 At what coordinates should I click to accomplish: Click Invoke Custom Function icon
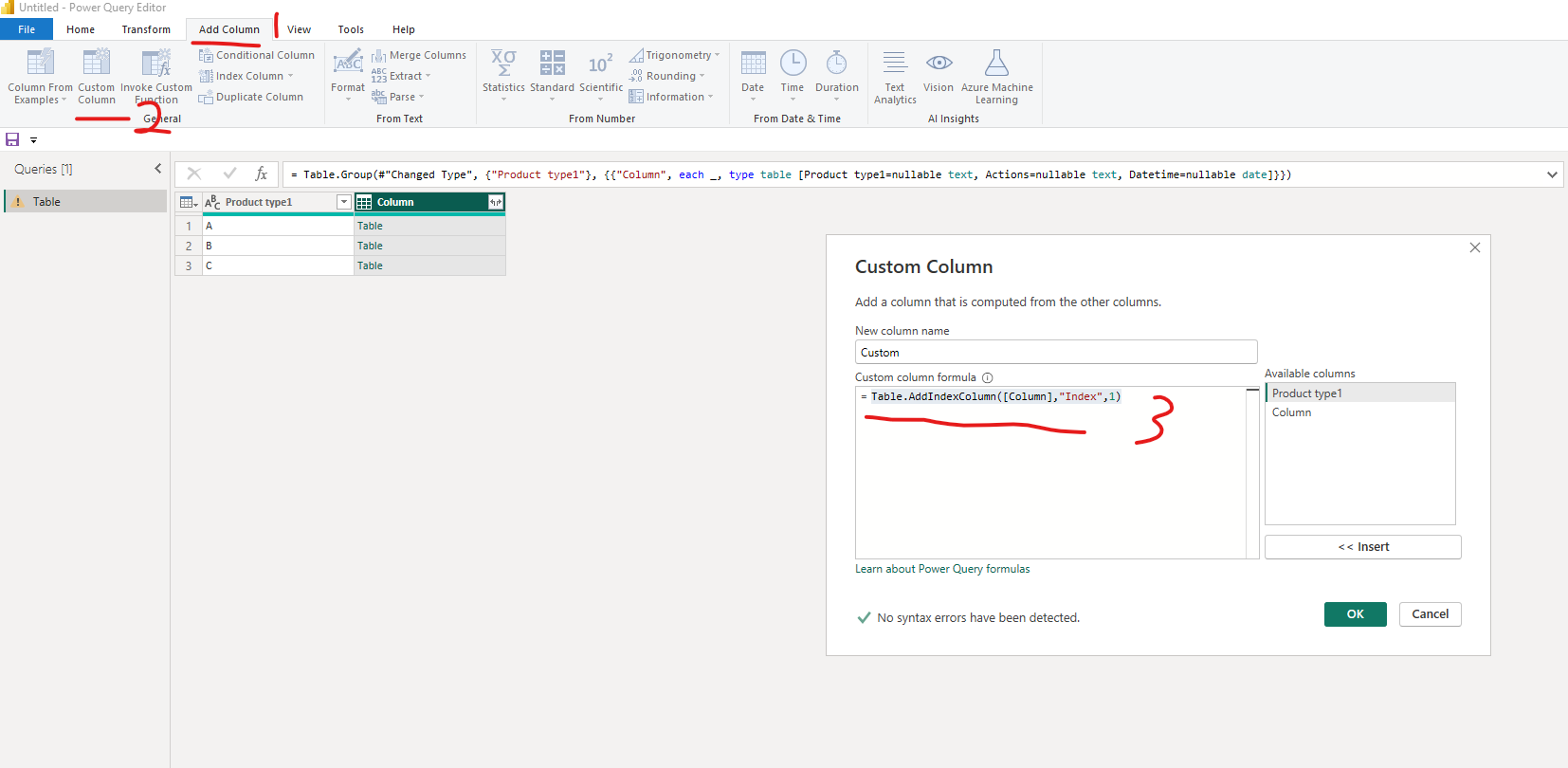coord(156,63)
